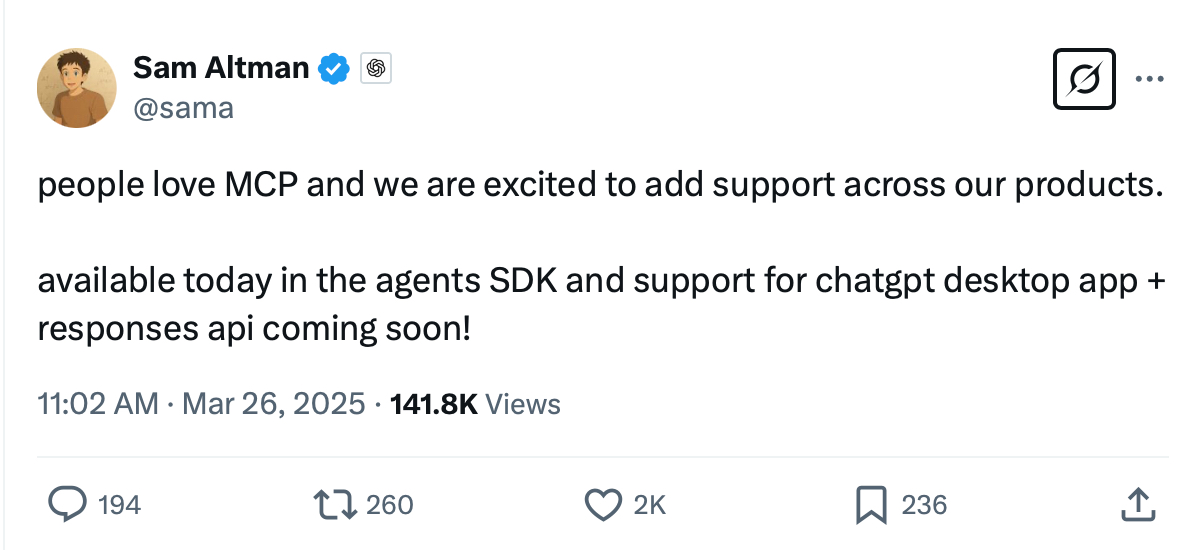This screenshot has width=1198, height=550.
Task: Click the reply speech bubble icon
Action: [67, 505]
